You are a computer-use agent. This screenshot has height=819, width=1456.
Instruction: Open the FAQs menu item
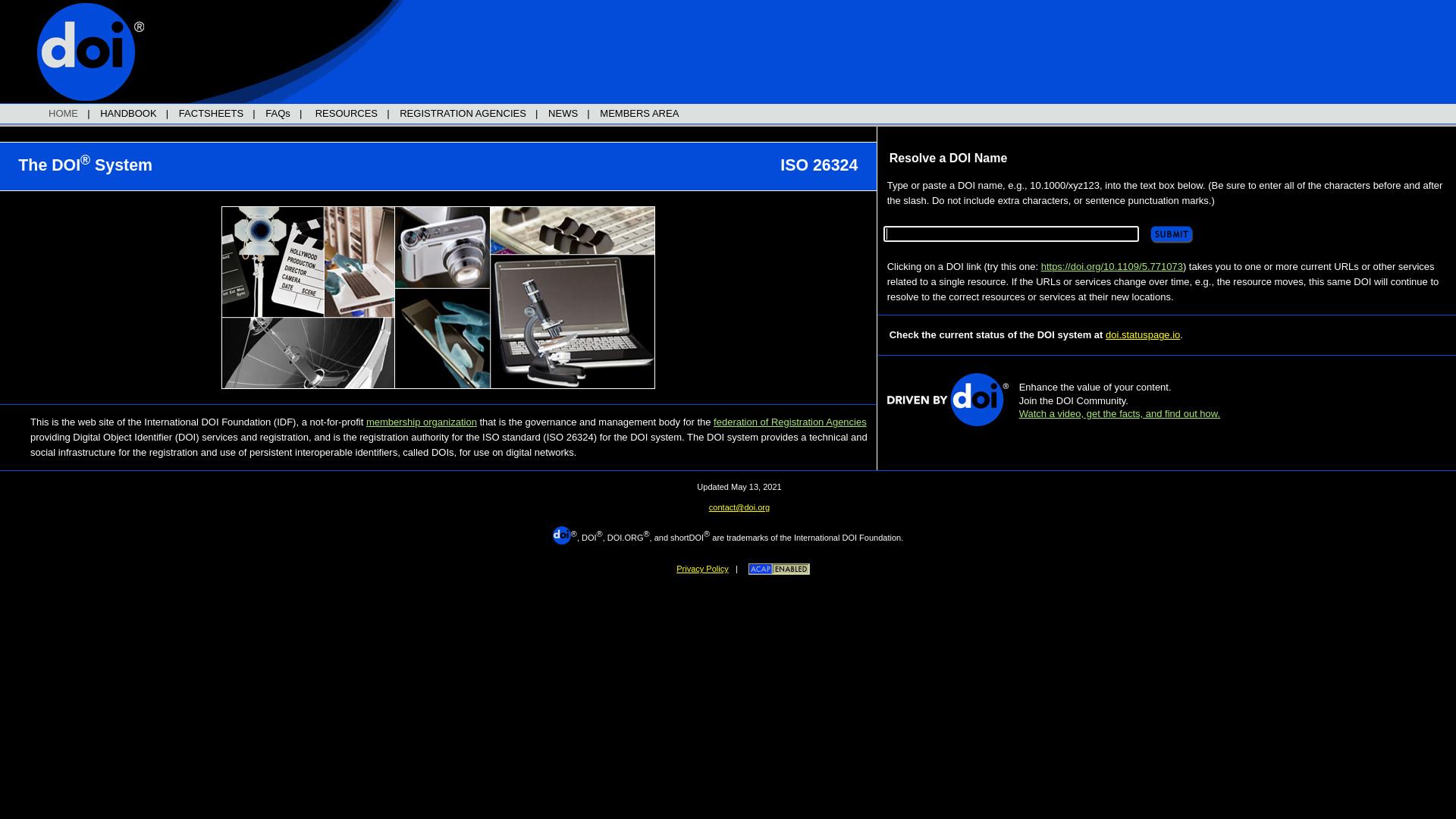[x=278, y=114]
